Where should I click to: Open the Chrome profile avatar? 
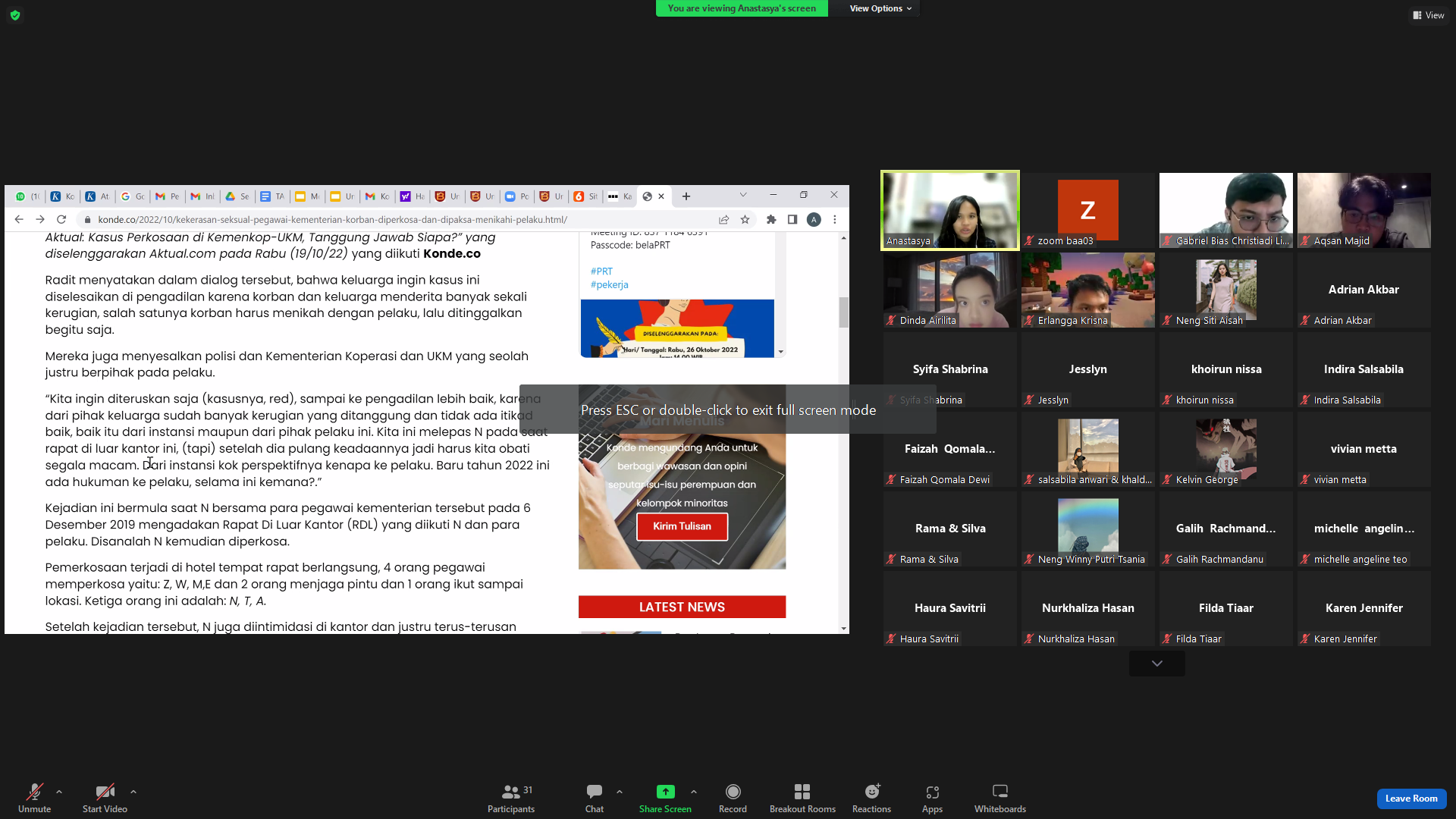click(814, 219)
